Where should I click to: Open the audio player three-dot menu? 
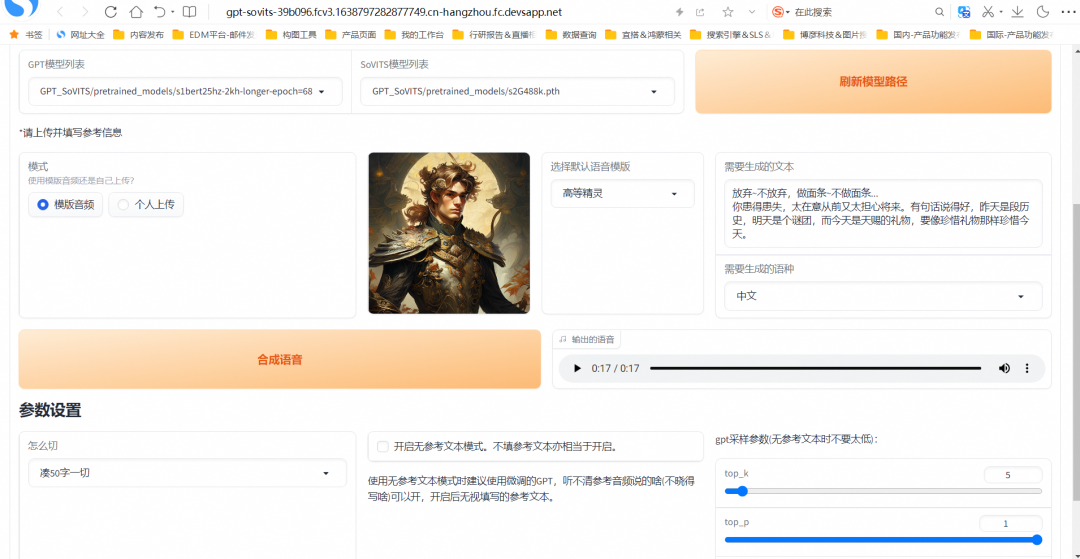[x=1027, y=368]
